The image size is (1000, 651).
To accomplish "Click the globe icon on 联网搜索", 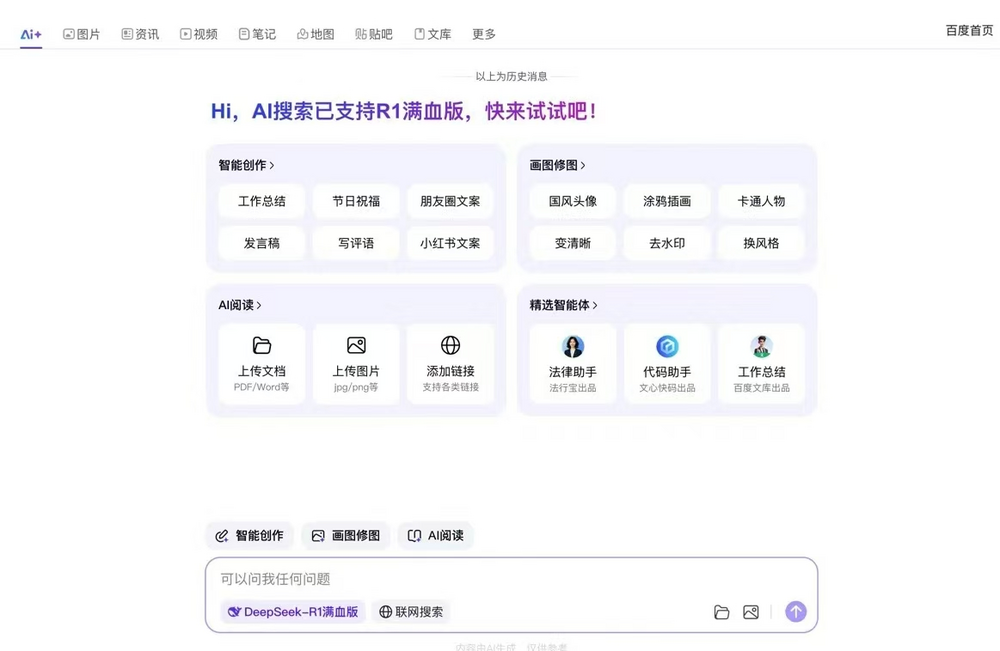I will pyautogui.click(x=385, y=612).
